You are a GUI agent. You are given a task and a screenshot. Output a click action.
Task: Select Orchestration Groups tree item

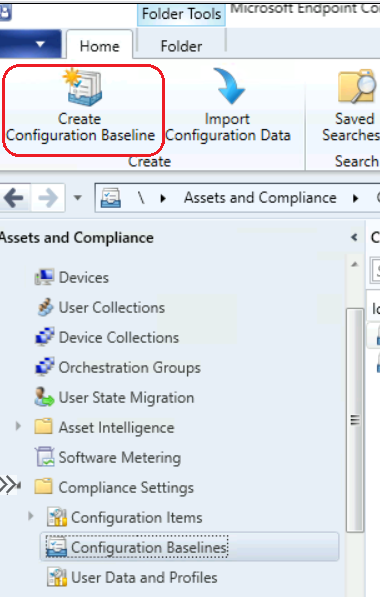point(129,368)
